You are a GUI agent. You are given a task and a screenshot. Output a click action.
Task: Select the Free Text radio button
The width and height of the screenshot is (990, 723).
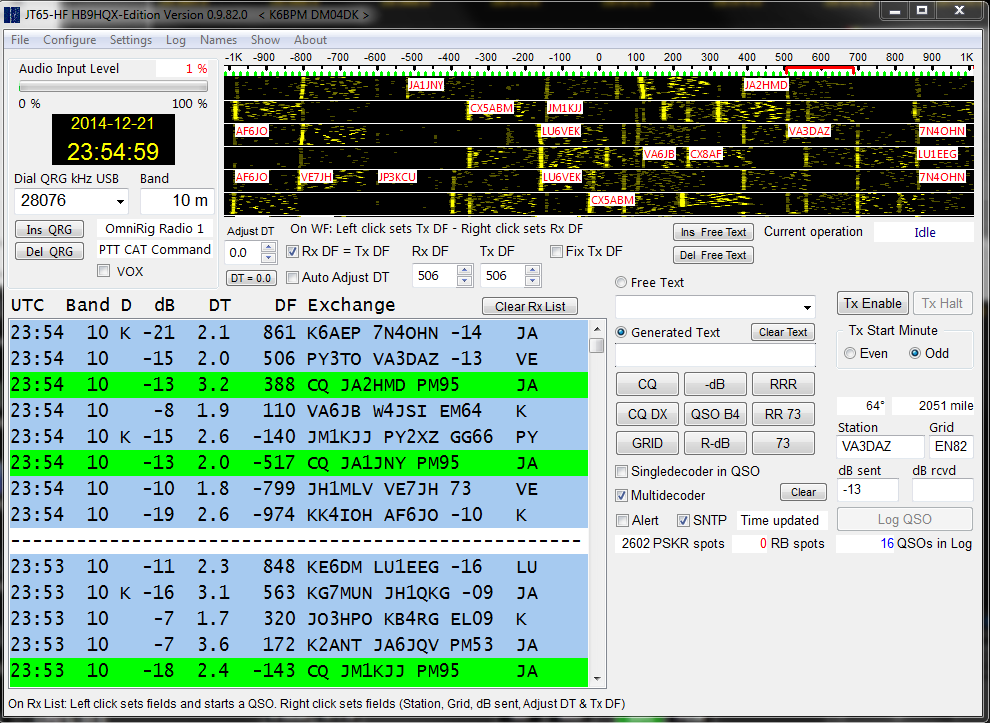621,282
